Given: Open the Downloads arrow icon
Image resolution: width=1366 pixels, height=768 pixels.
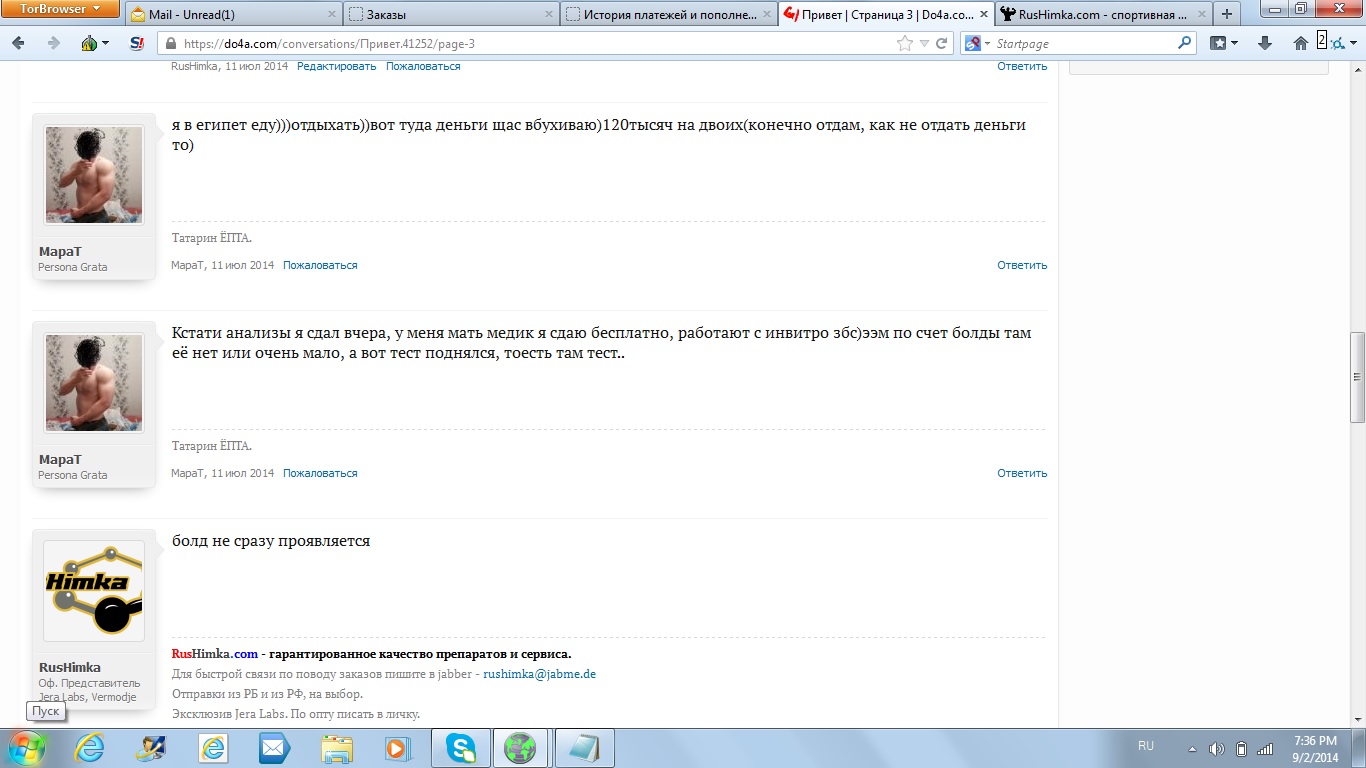Looking at the screenshot, I should pyautogui.click(x=1264, y=43).
